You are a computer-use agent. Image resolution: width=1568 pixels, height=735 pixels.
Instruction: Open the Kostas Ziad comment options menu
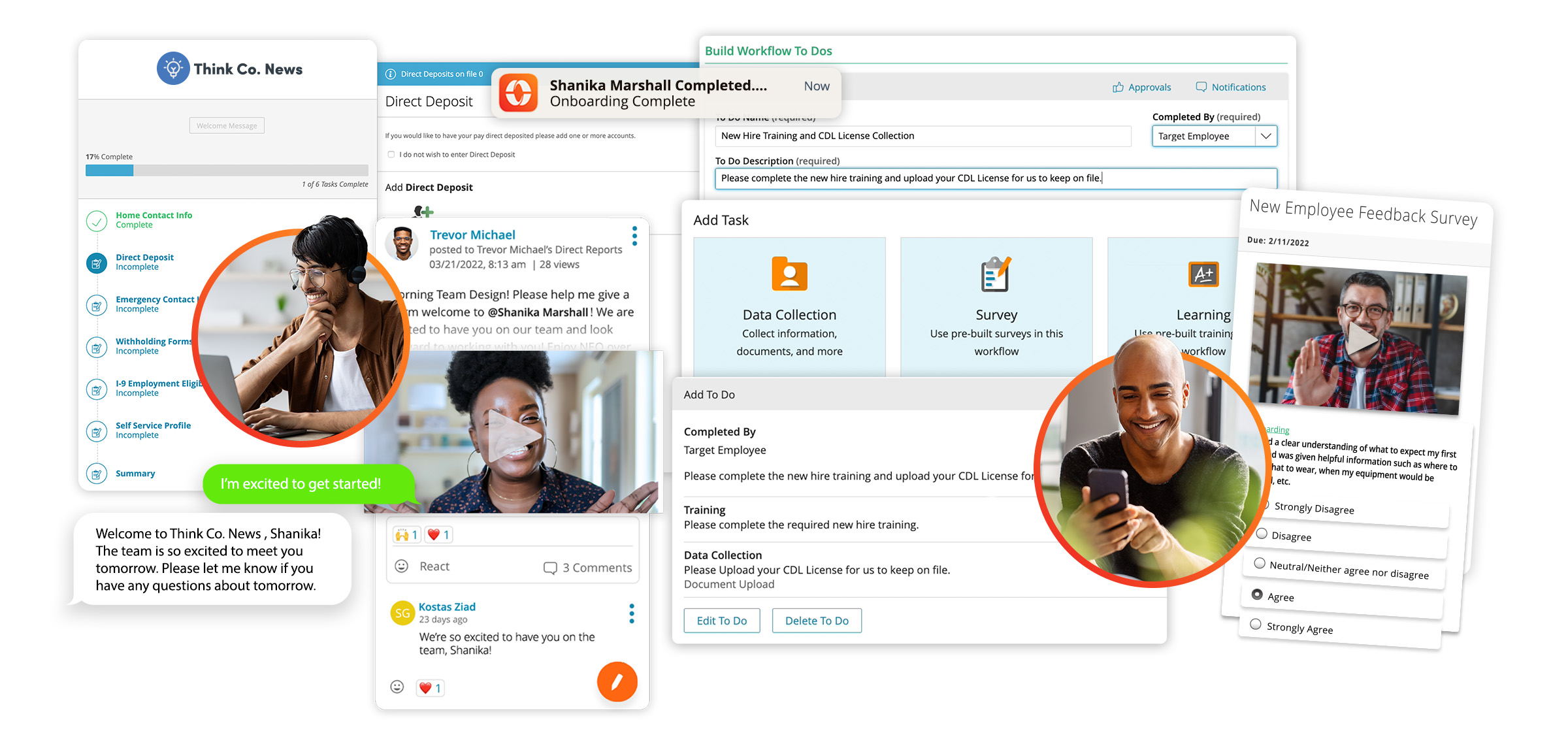tap(631, 613)
